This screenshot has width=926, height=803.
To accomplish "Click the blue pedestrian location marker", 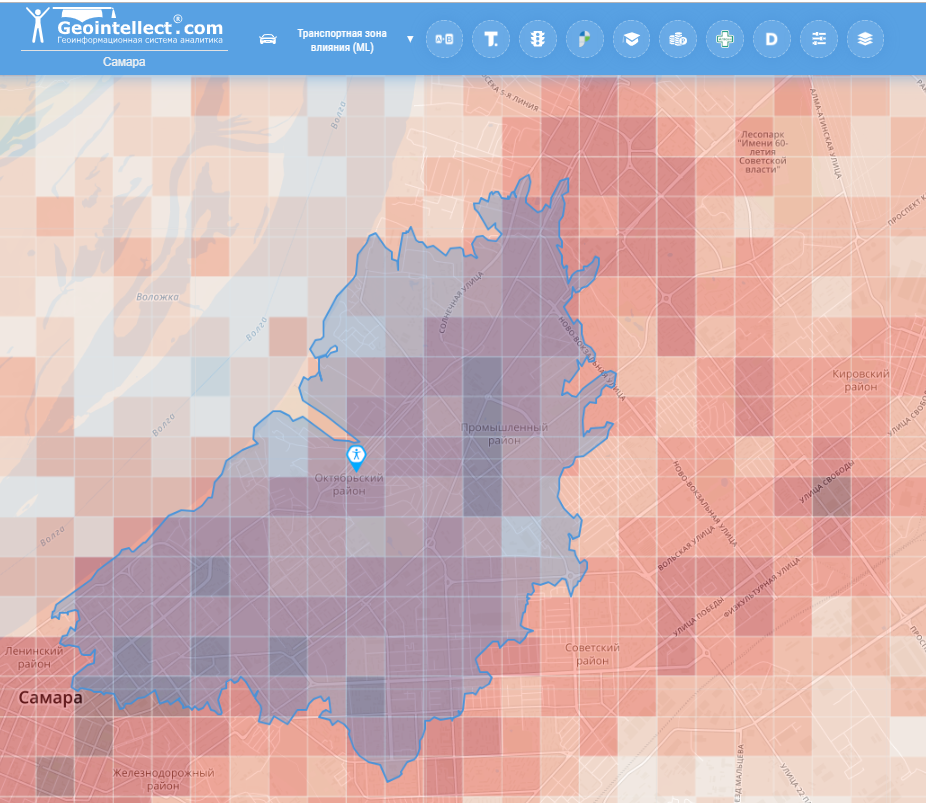I will click(x=355, y=457).
